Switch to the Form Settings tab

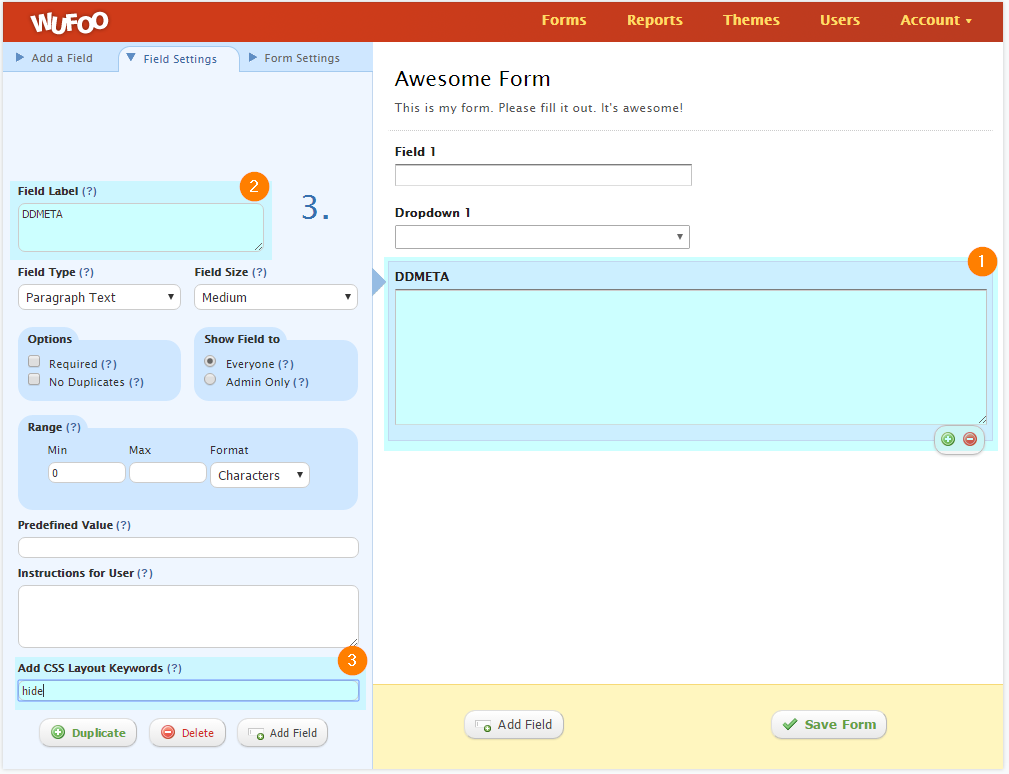[294, 58]
